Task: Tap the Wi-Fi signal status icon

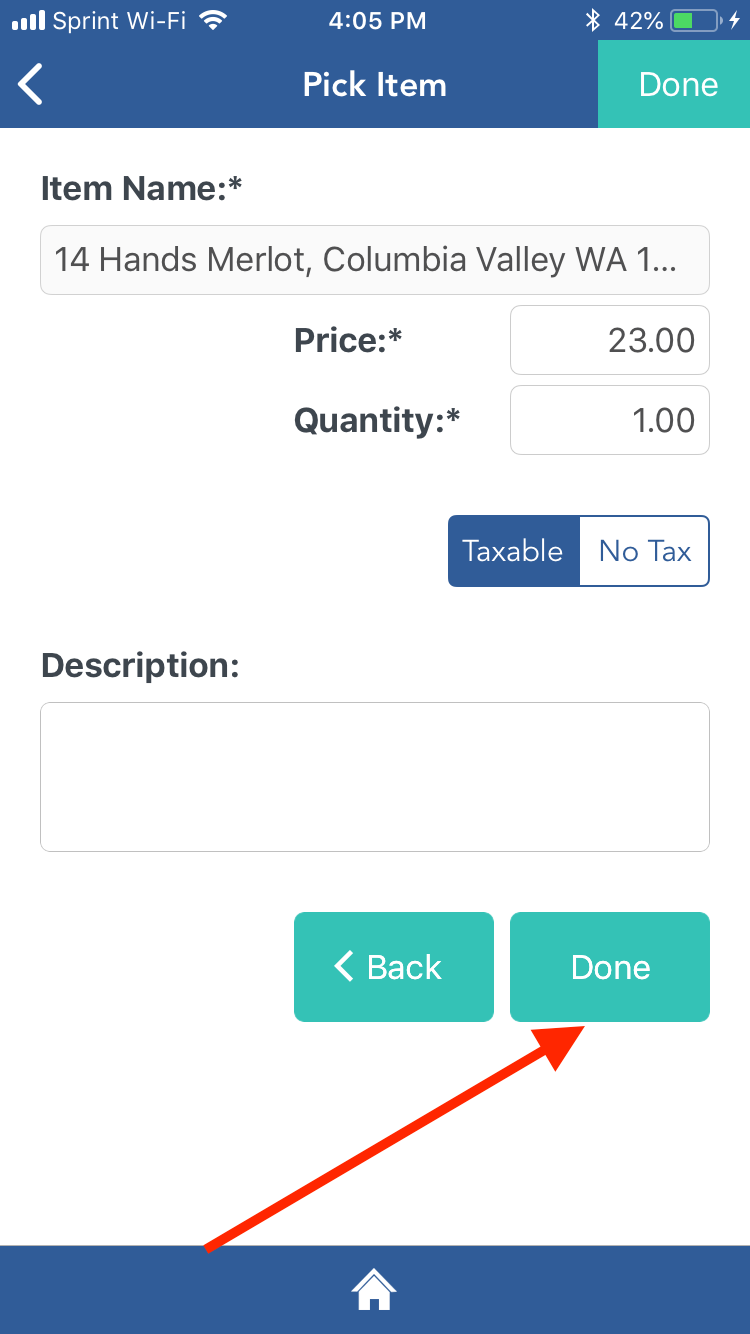Action: click(212, 21)
